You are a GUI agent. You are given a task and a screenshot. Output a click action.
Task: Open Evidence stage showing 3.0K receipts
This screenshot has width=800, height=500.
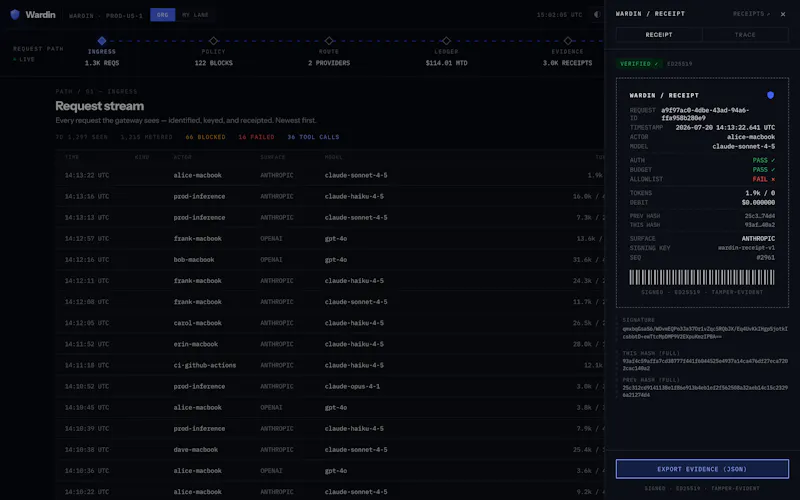click(x=567, y=57)
